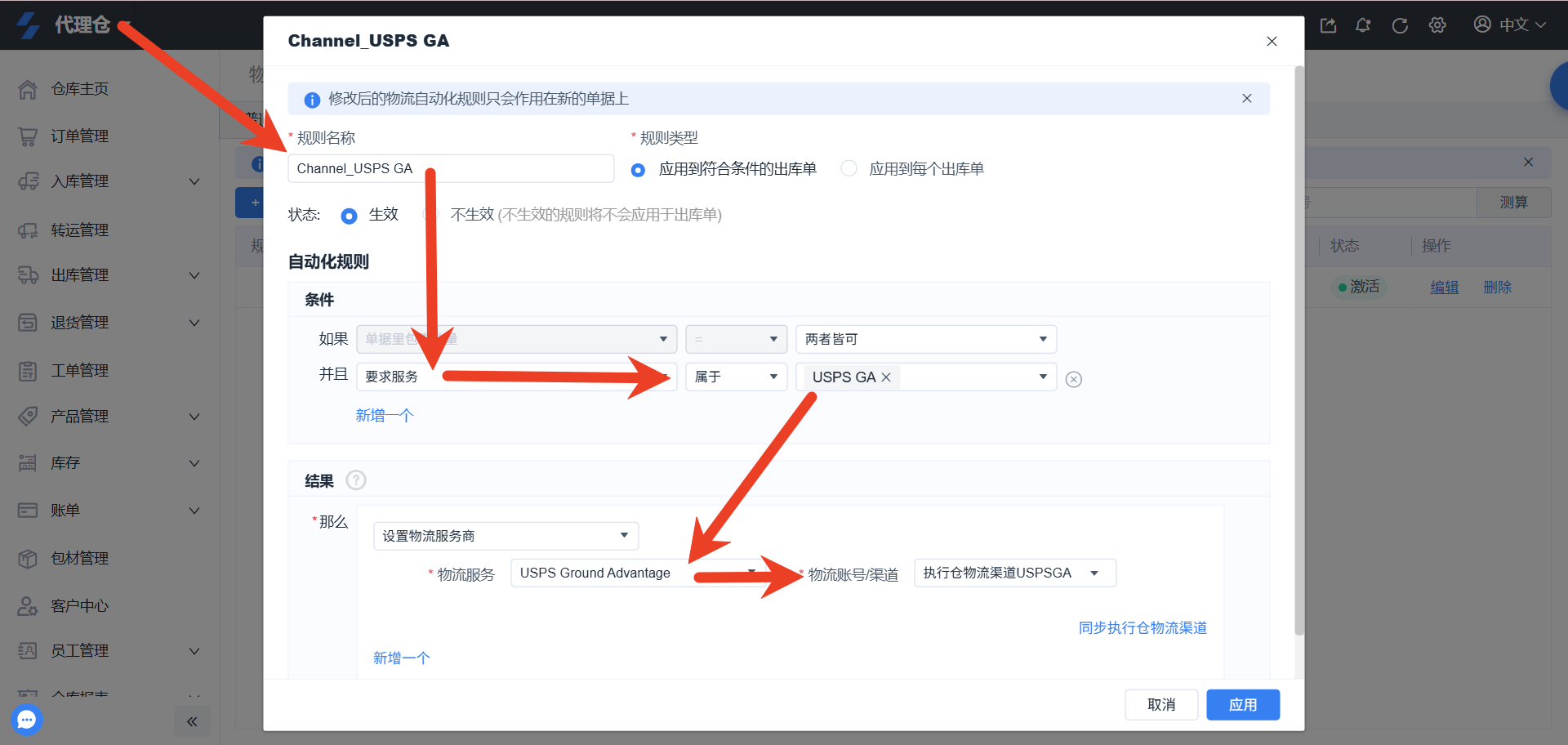Select the 生效 status radio button
The height and width of the screenshot is (745, 1568).
[x=349, y=216]
